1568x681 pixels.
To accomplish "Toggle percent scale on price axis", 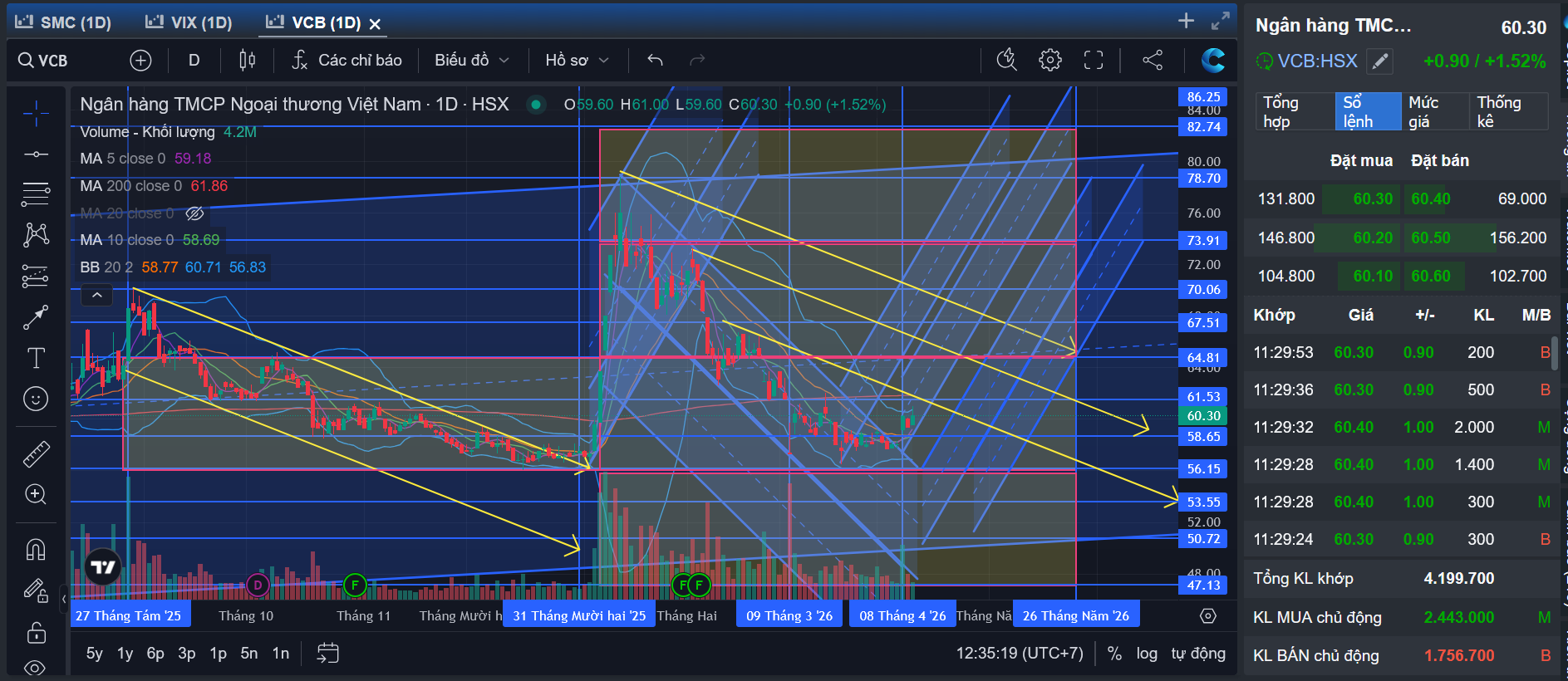I will click(x=1115, y=654).
